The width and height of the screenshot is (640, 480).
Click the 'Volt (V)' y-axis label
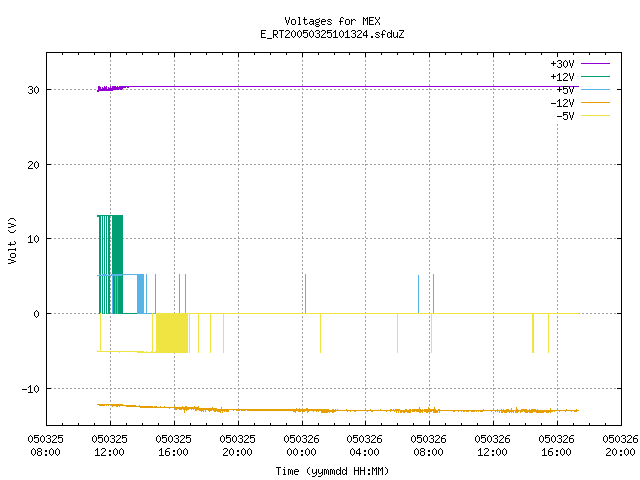[x=13, y=240]
